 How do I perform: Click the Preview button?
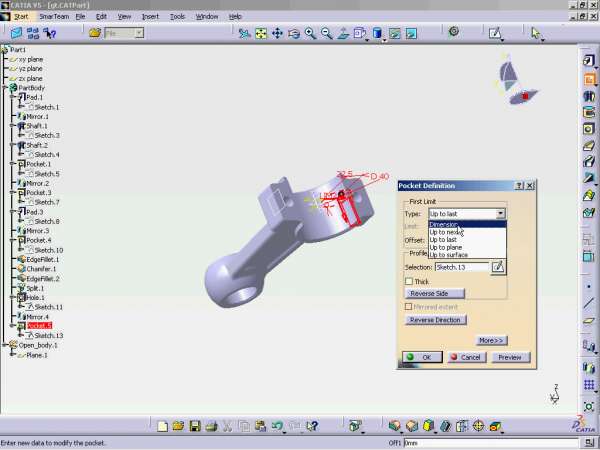(510, 357)
